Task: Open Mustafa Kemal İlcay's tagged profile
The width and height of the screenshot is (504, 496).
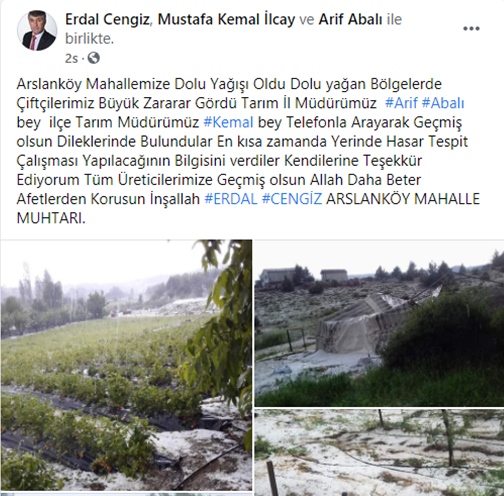Action: click(x=226, y=19)
